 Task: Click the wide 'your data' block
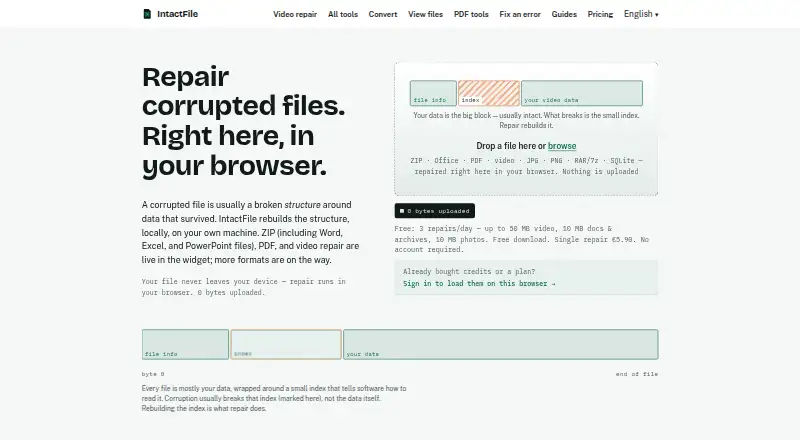501,344
